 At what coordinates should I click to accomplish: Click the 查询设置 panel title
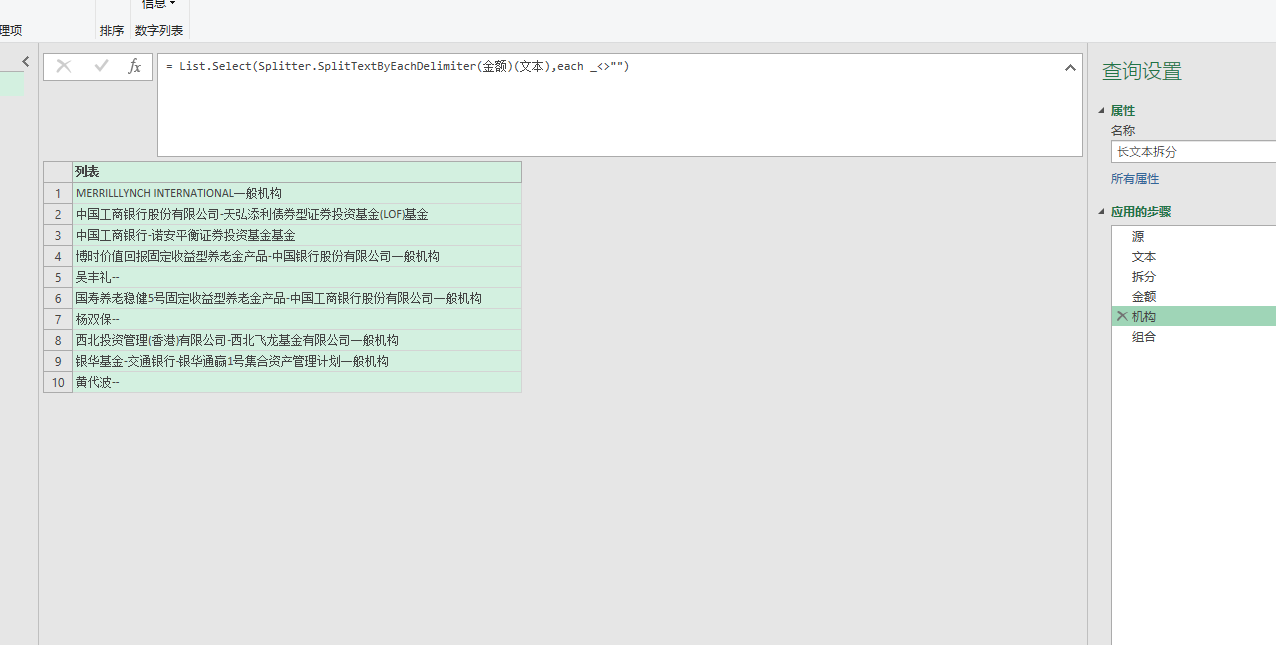pyautogui.click(x=1142, y=71)
